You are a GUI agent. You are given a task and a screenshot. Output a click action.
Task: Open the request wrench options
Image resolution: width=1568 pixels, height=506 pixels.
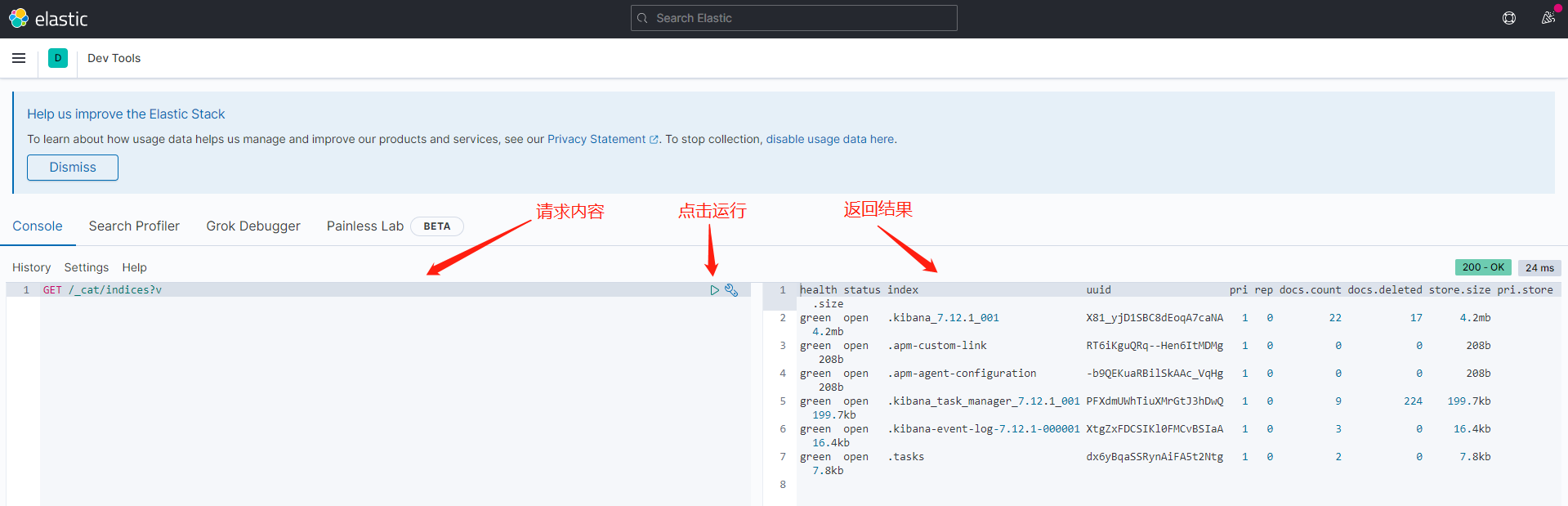731,290
